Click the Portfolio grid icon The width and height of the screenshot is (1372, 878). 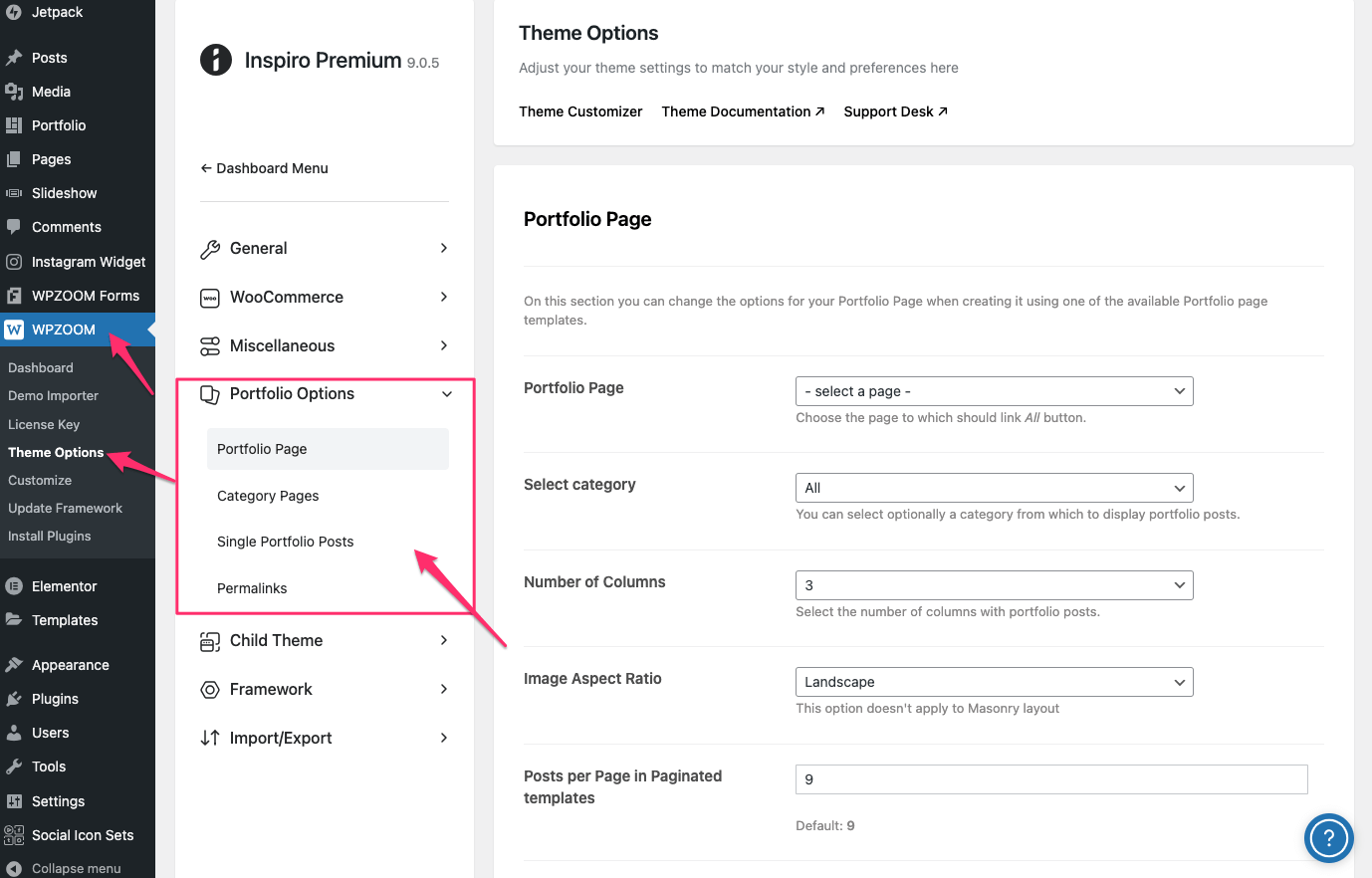coord(14,125)
